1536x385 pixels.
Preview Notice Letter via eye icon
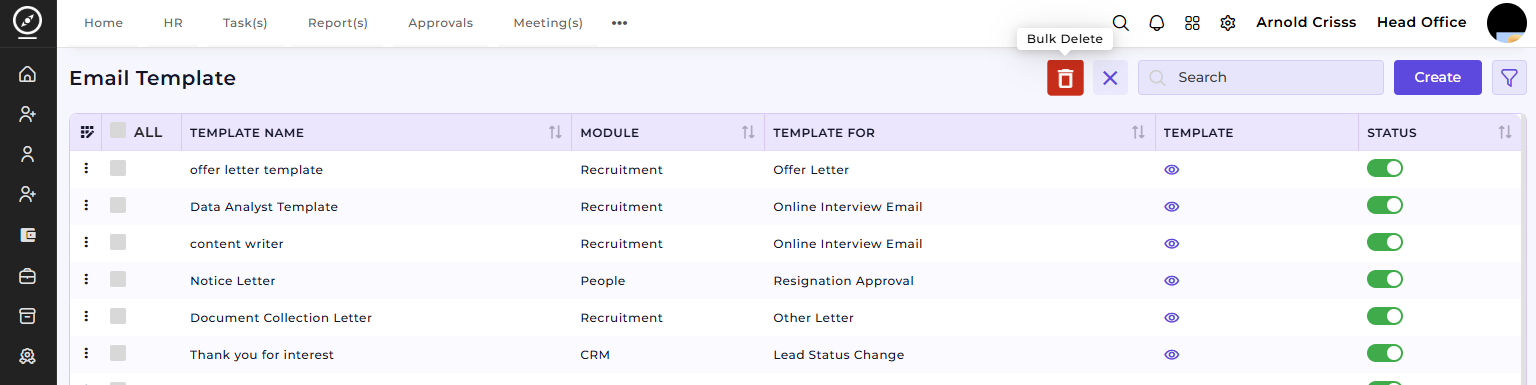coord(1172,281)
